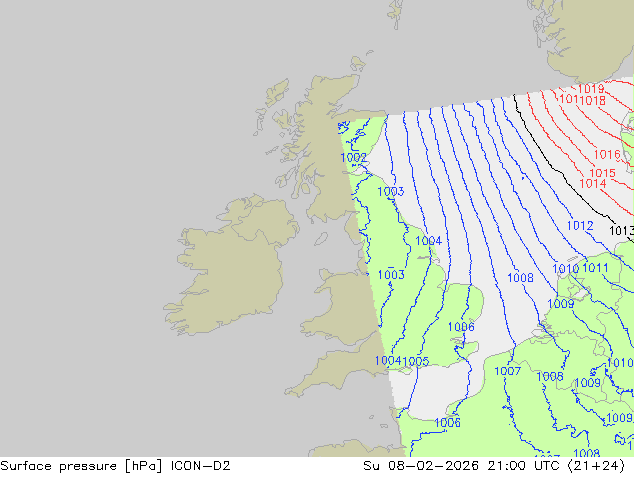The height and width of the screenshot is (490, 634).
Task: Click the 1006 label over East Anglia
Action: [x=461, y=327]
